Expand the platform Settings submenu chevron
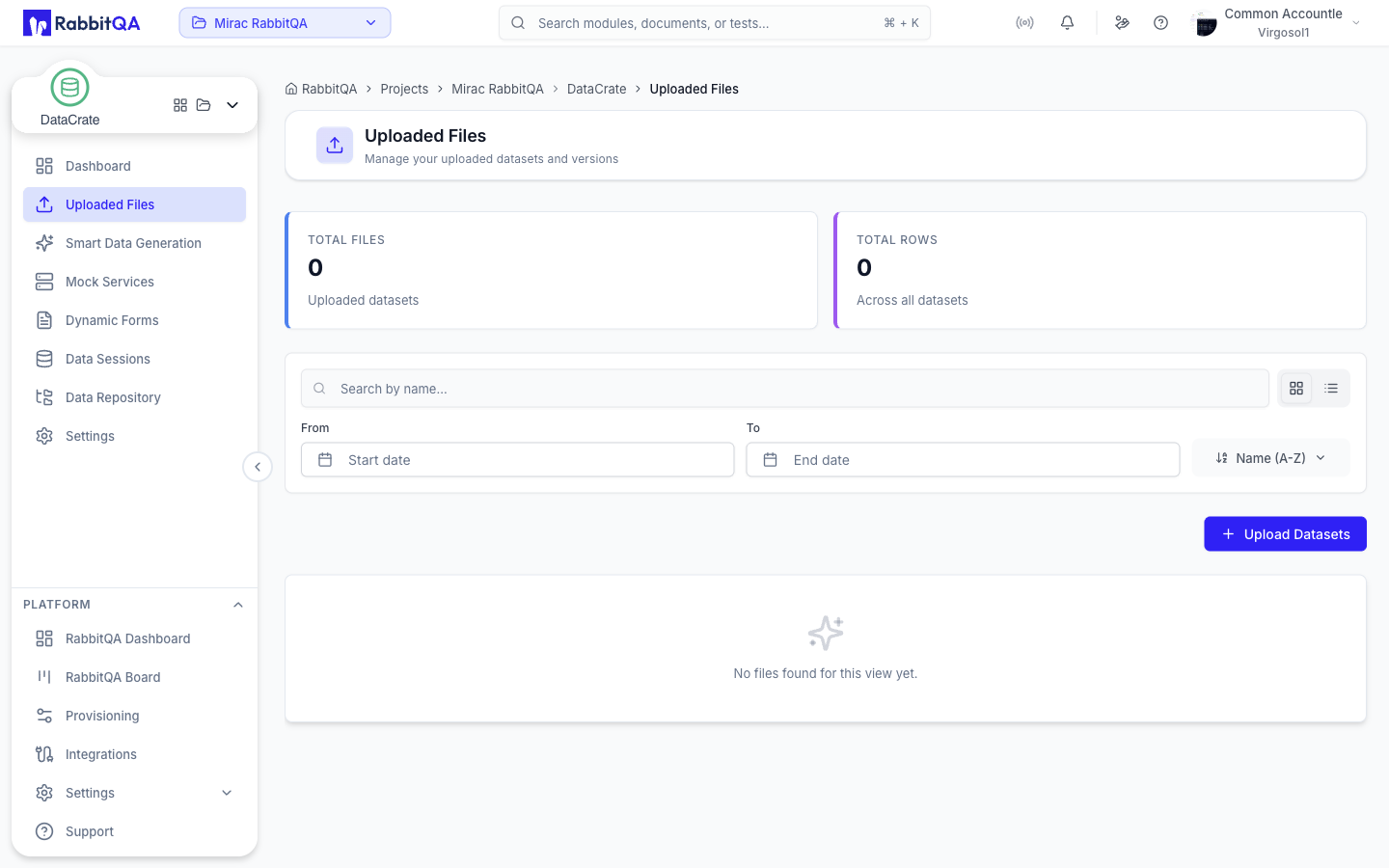This screenshot has height=868, width=1389. [227, 793]
